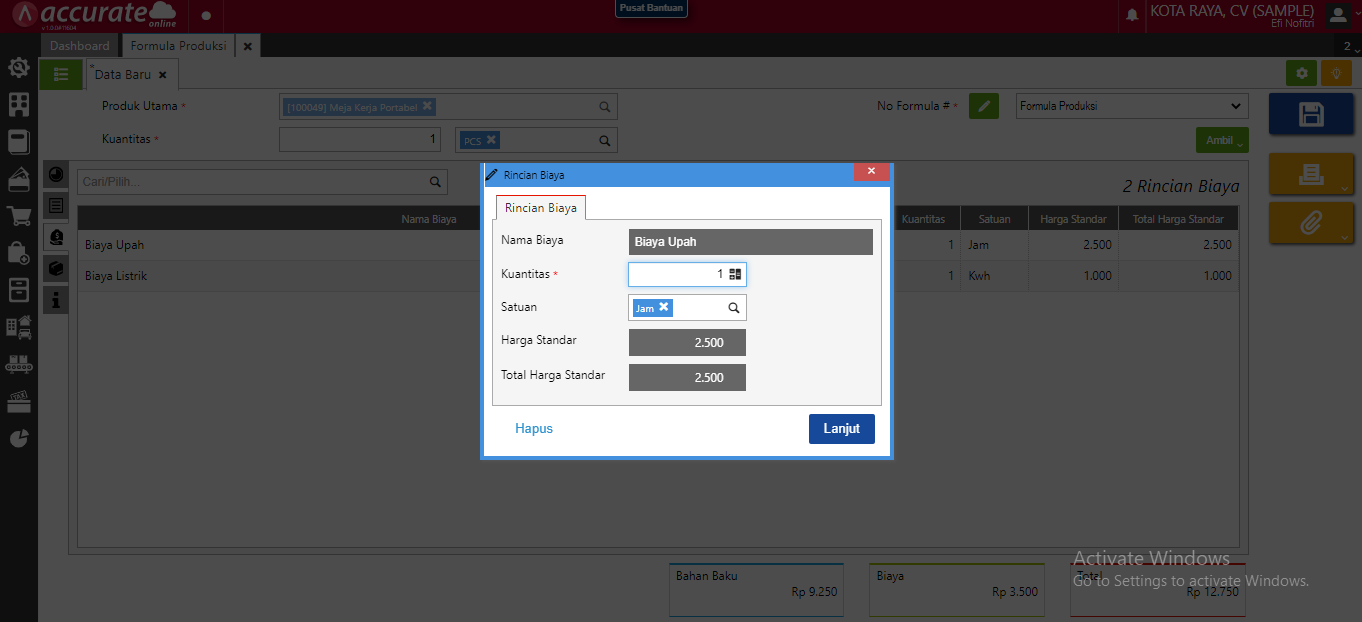Viewport: 1362px width, 622px height.
Task: Open the tax icon in the left sidebar
Action: tap(18, 401)
